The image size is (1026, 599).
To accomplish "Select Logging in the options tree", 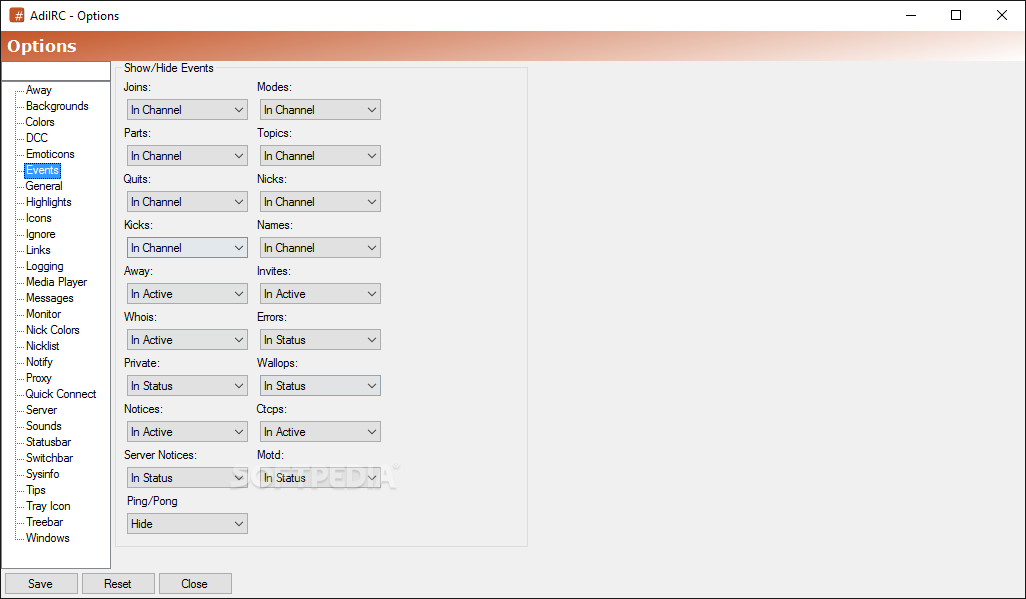I will (x=44, y=266).
